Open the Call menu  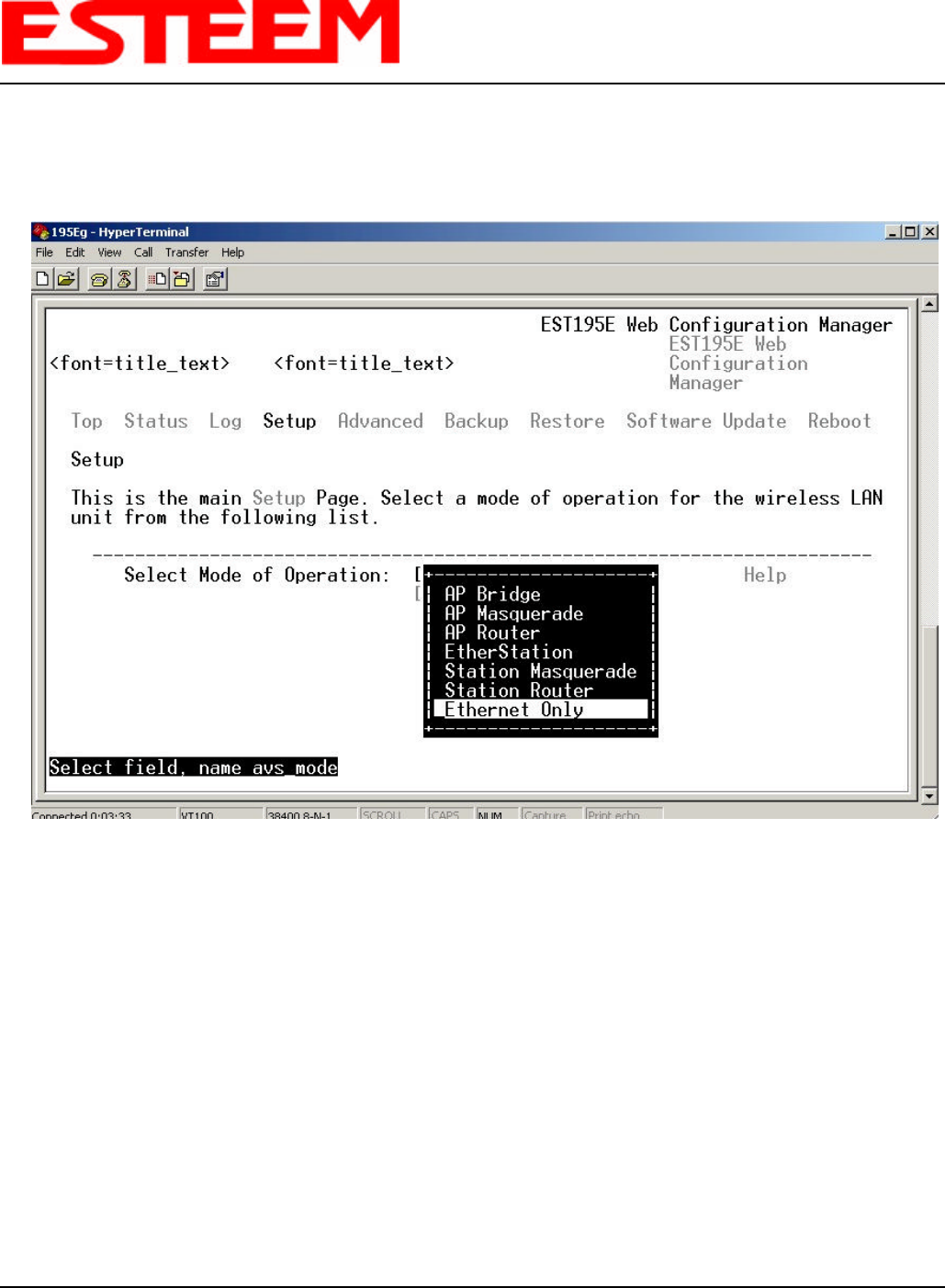coord(143,252)
